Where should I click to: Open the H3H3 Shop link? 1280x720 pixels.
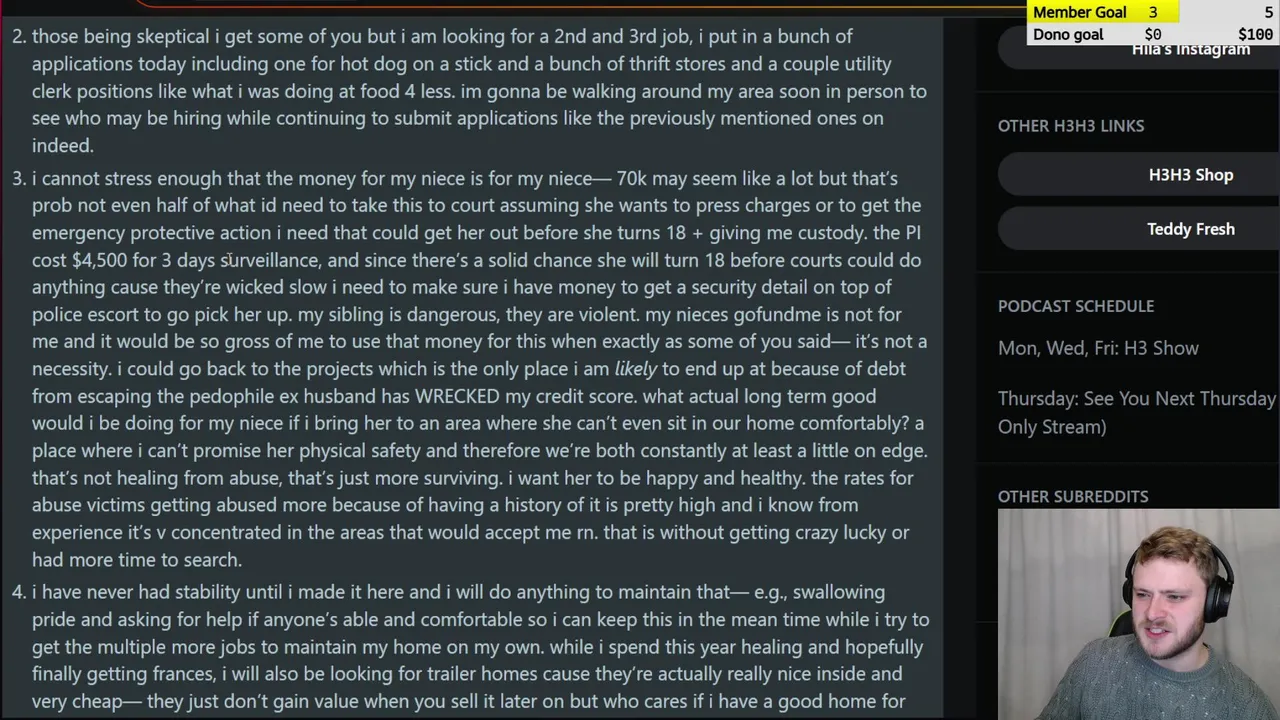[x=1190, y=175]
